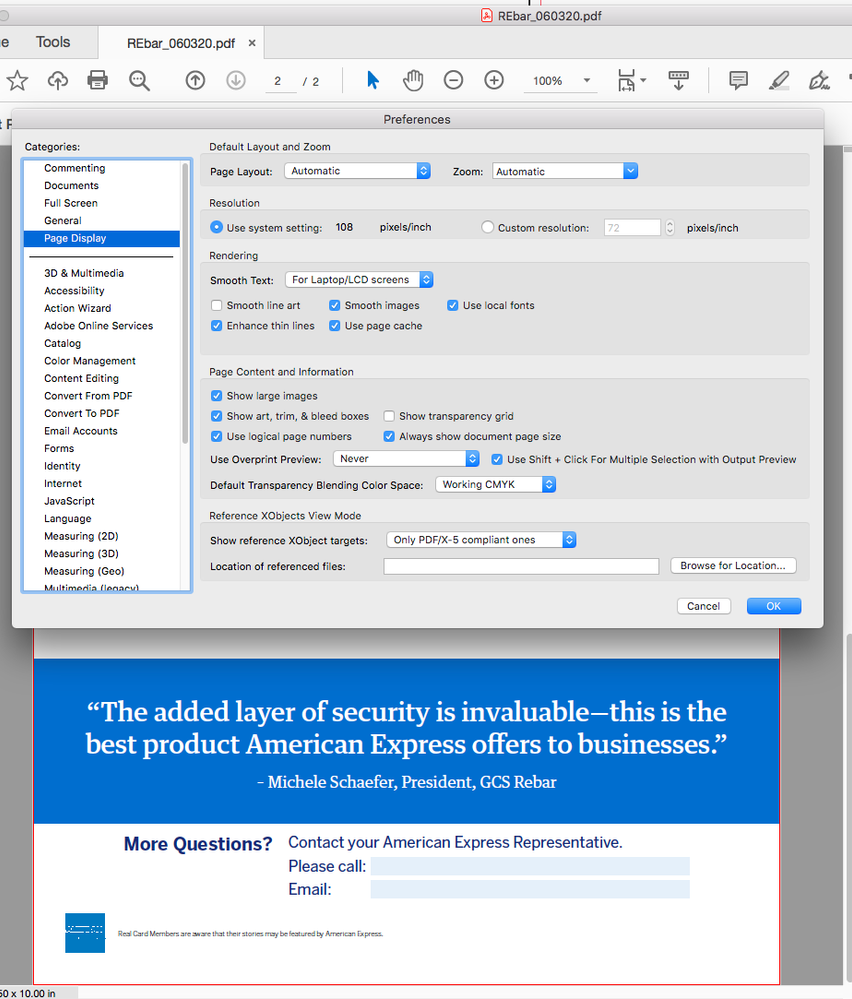Select the Highlighter tool
This screenshot has height=999, width=852.
pos(779,80)
